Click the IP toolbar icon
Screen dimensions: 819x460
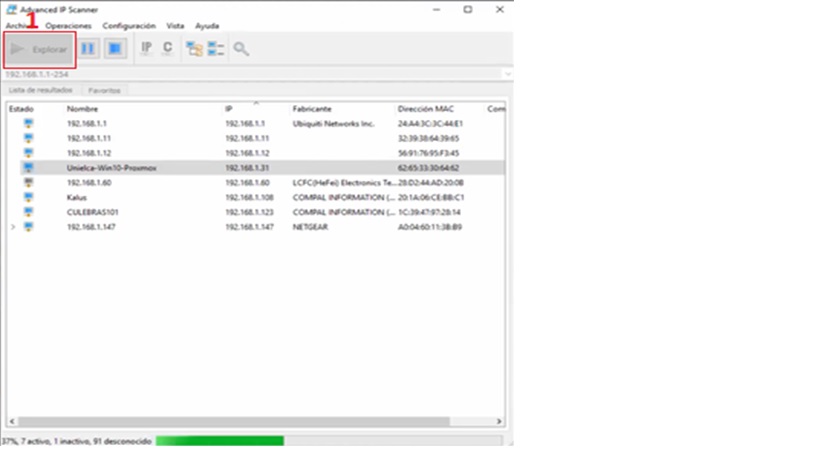[146, 49]
